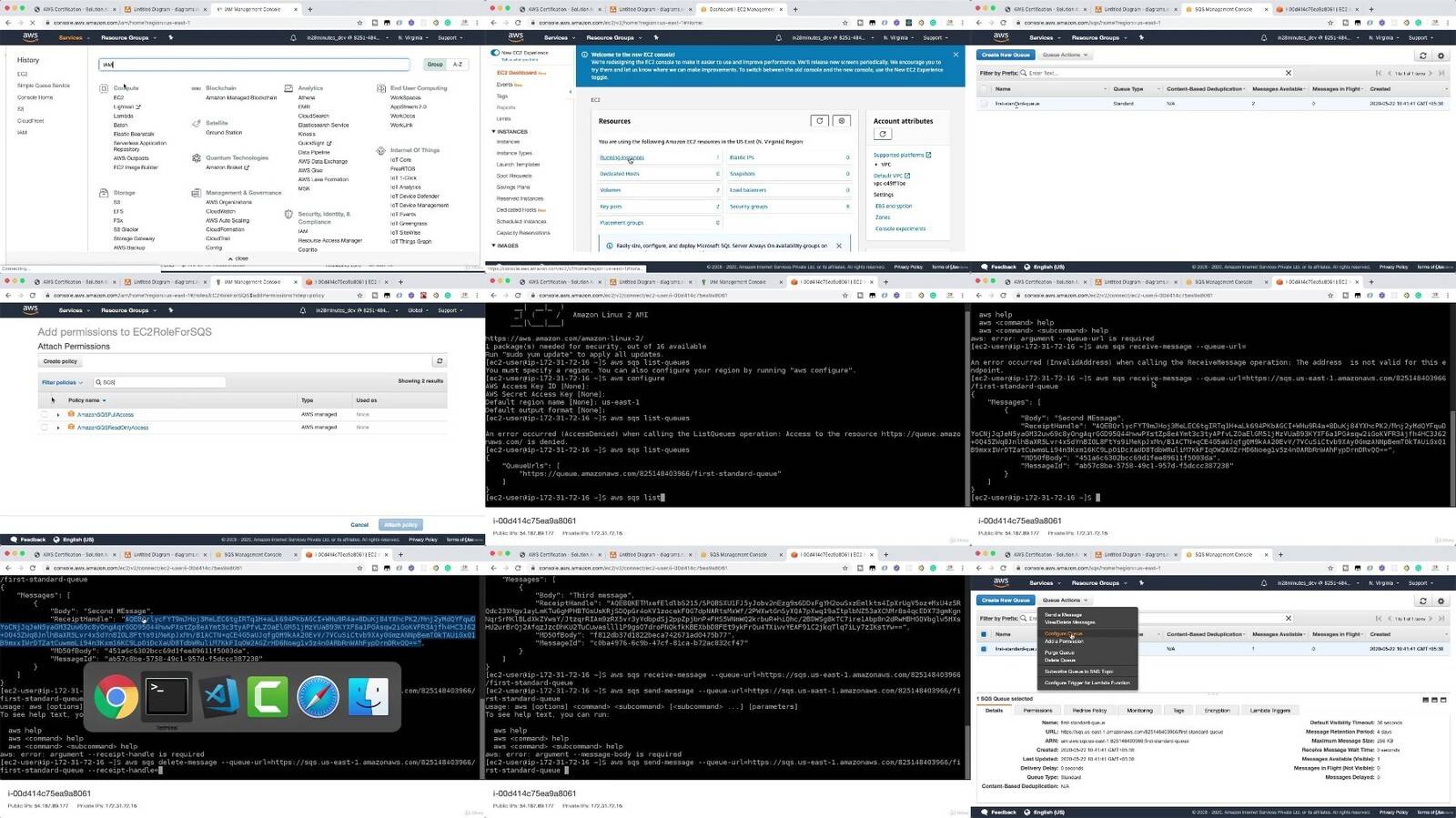This screenshot has height=818, width=1456.
Task: Refresh the SQS queue list without open menu
Action: click(1423, 56)
